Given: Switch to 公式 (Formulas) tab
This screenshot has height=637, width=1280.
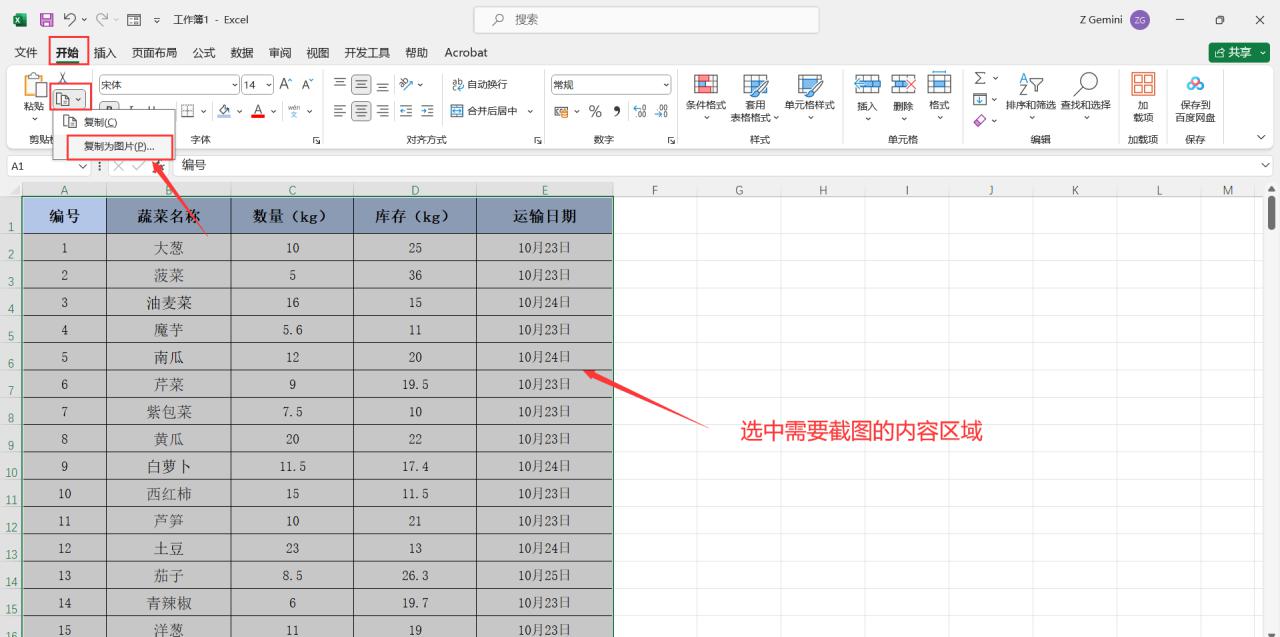Looking at the screenshot, I should [204, 52].
